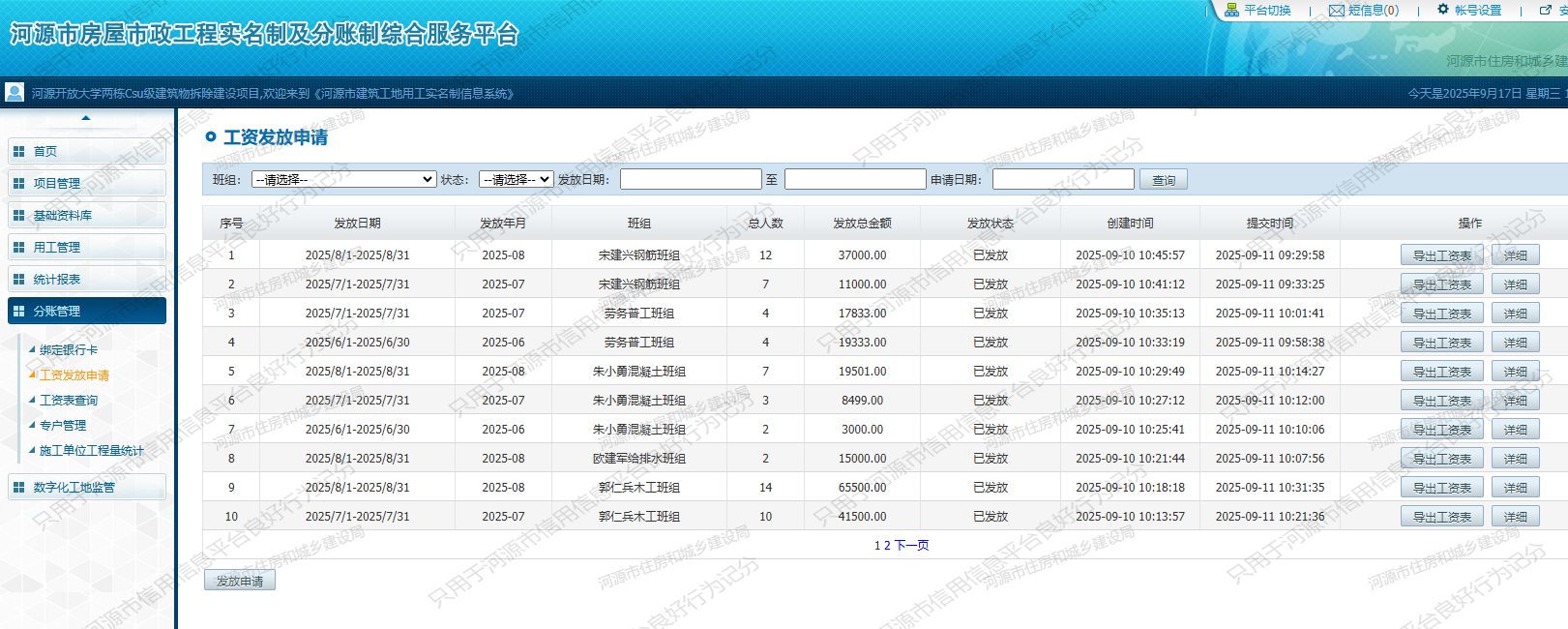
Task: View 详细 for row 7
Action: 1516,430
